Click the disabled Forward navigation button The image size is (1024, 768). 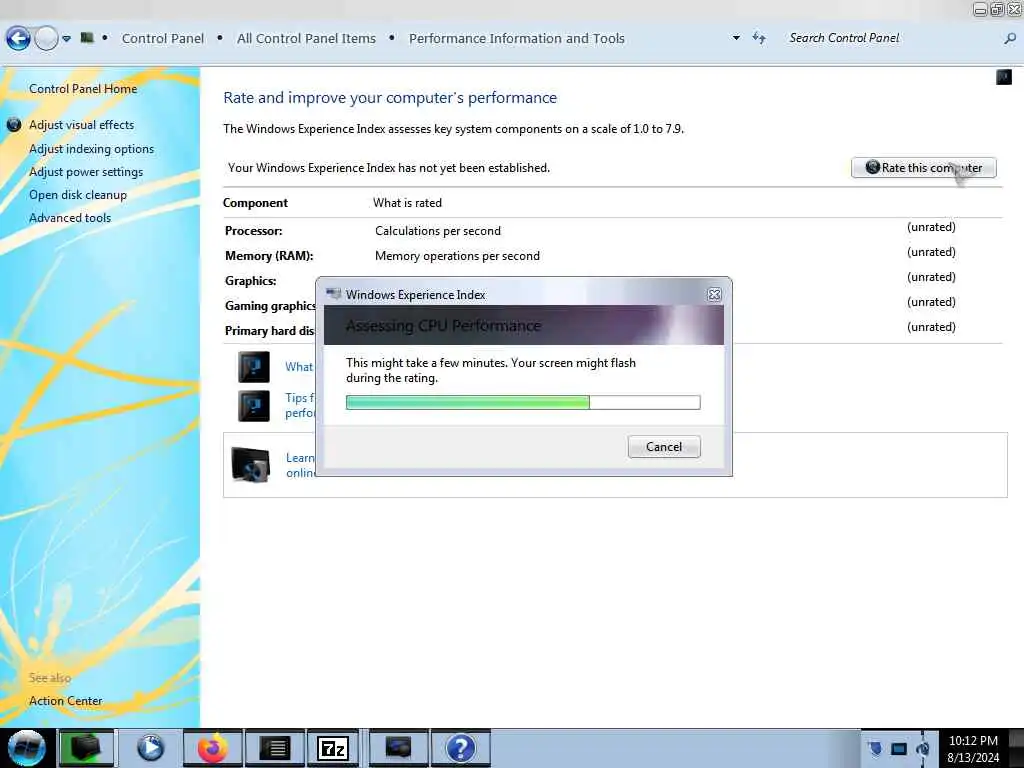[46, 39]
